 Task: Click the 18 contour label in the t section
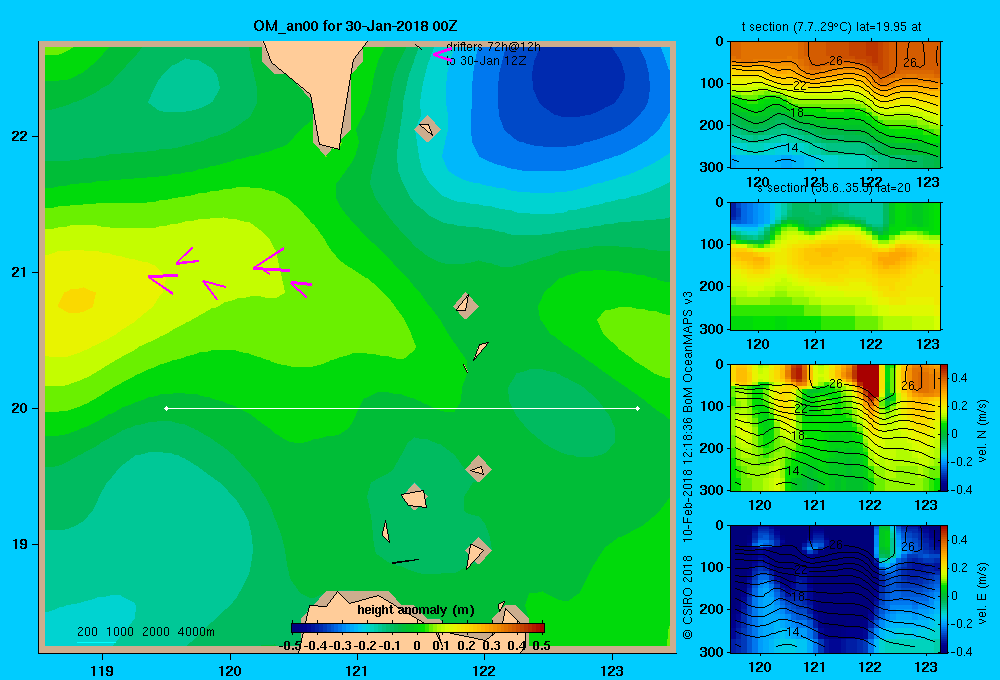coord(797,113)
